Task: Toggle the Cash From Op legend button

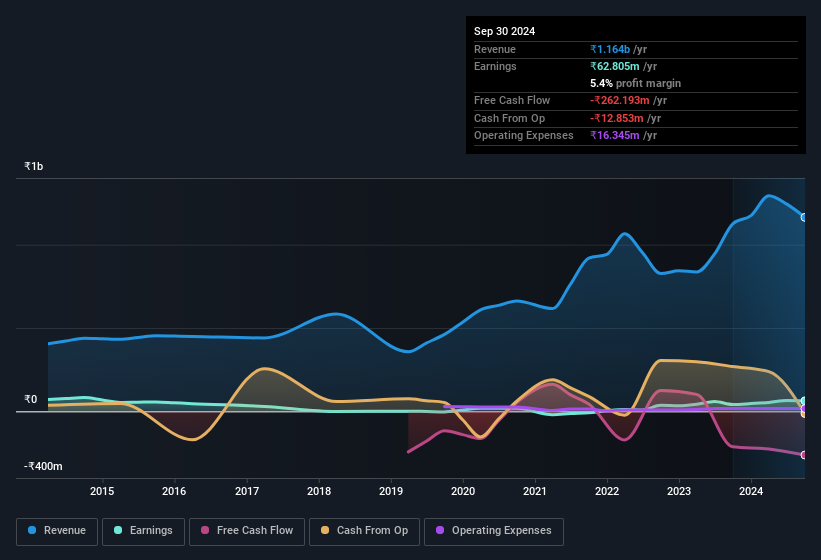Action: pyautogui.click(x=364, y=531)
